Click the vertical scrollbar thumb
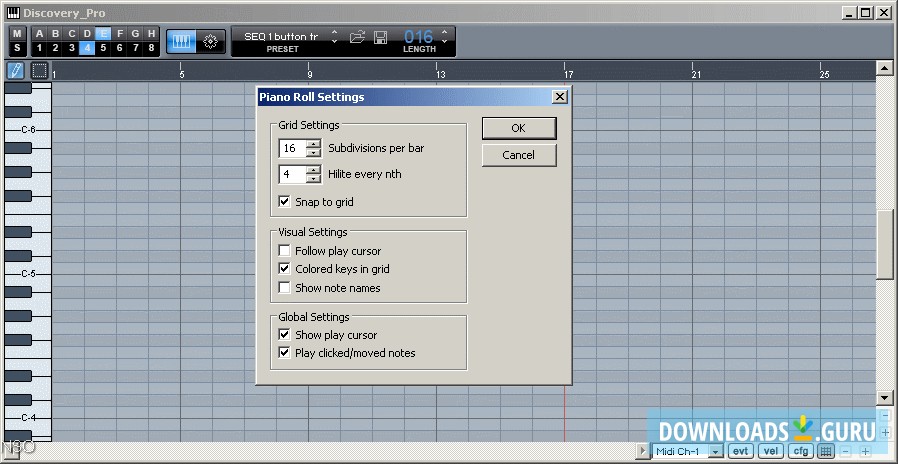This screenshot has height=464, width=898. click(x=884, y=245)
